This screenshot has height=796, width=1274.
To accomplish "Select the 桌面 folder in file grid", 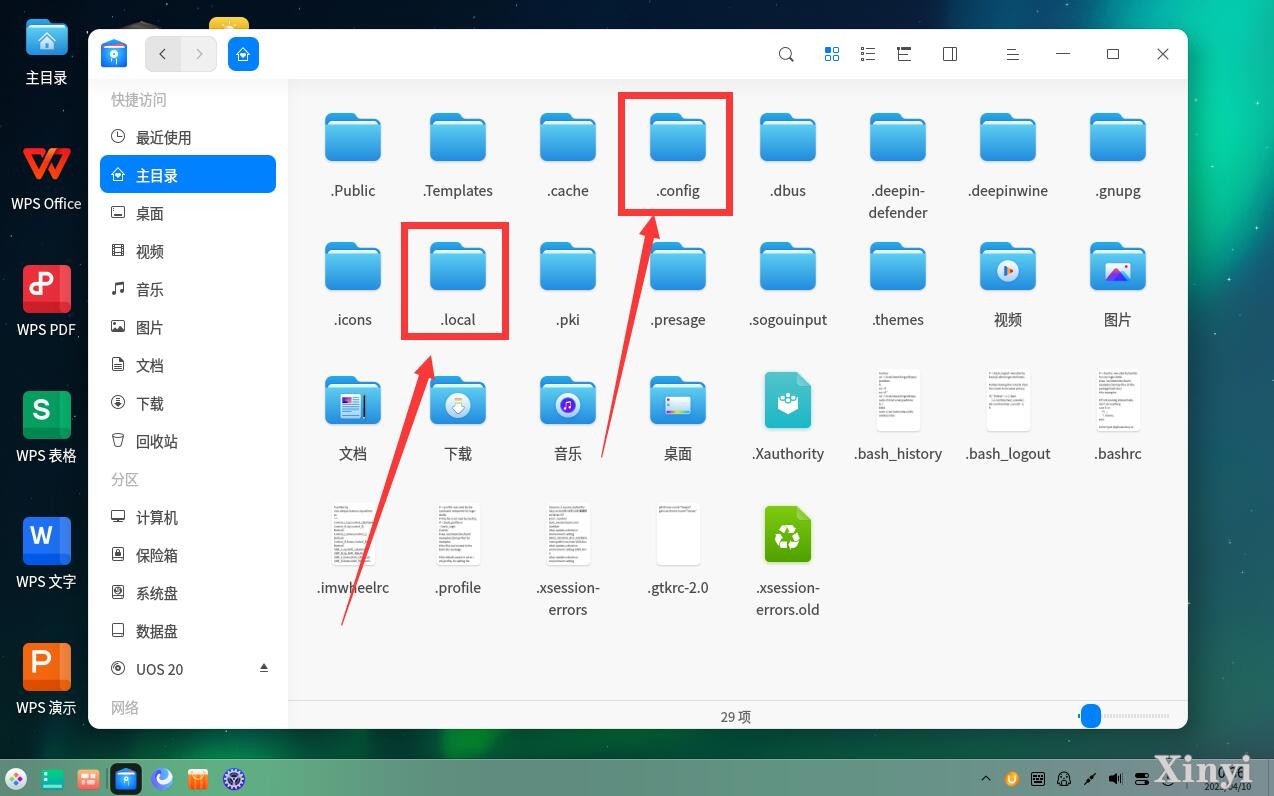I will point(678,401).
